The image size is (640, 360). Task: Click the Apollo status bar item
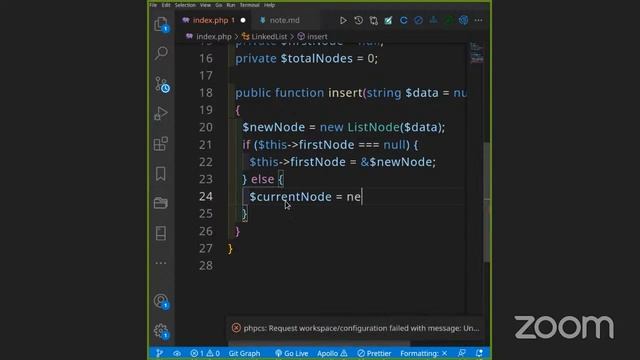[x=332, y=353]
